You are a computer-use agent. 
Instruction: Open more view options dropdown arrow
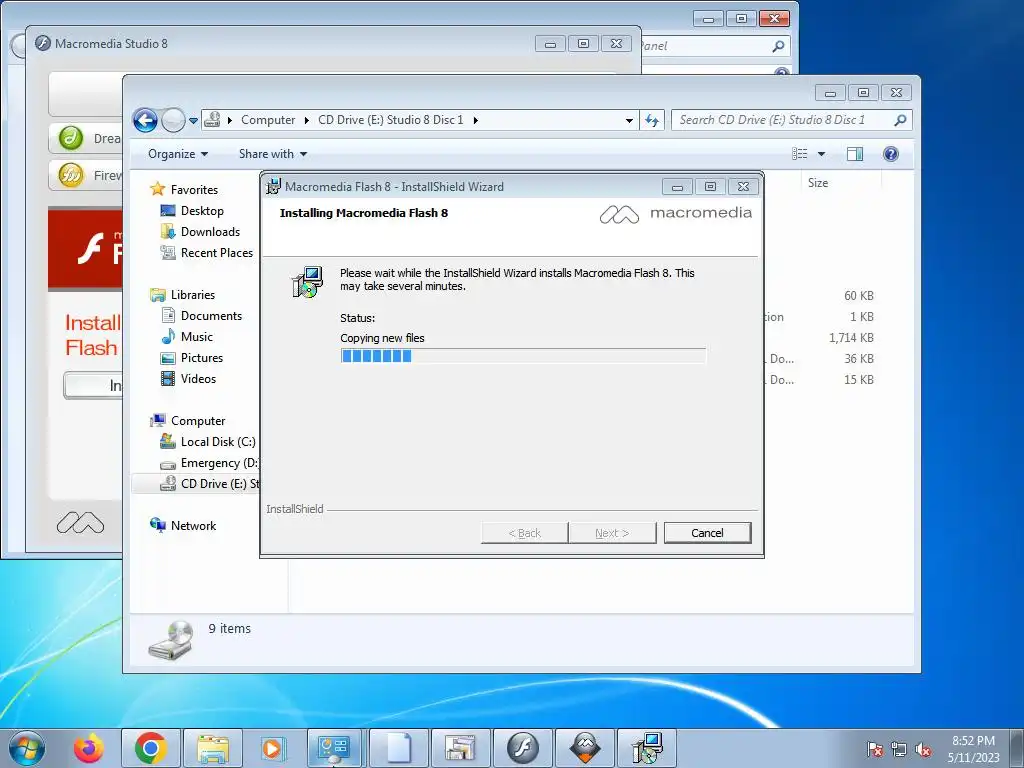822,154
